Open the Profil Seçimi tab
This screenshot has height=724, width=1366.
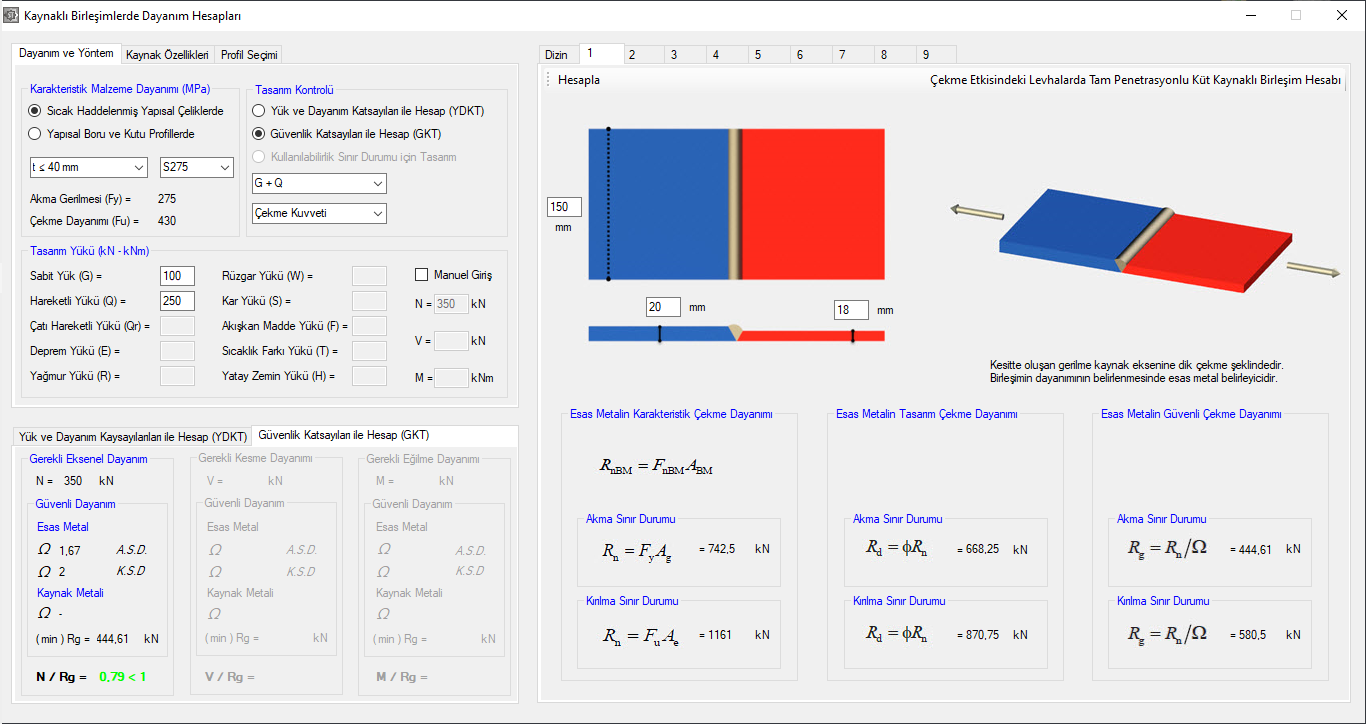pos(249,54)
